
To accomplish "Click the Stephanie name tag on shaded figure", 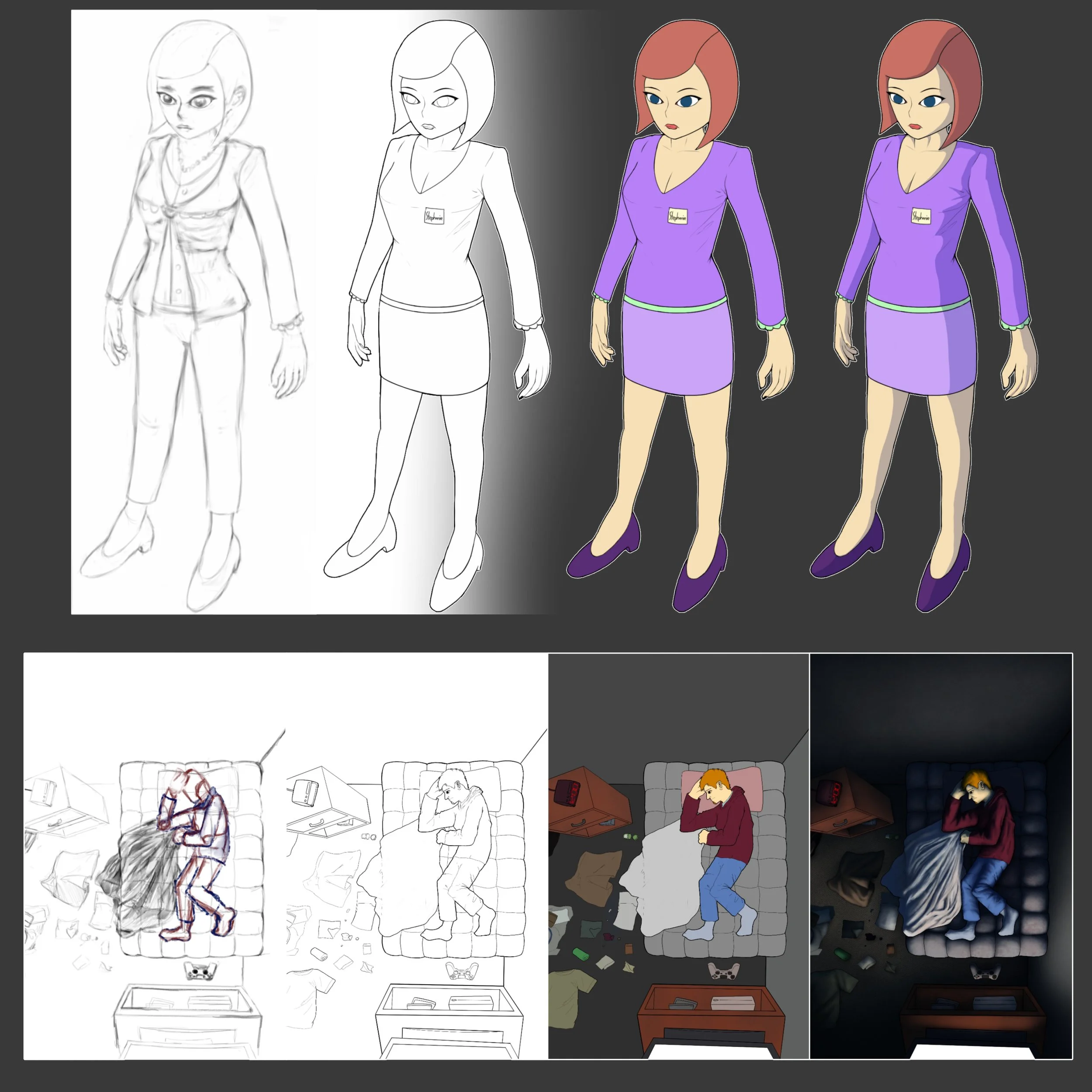I will tap(921, 217).
